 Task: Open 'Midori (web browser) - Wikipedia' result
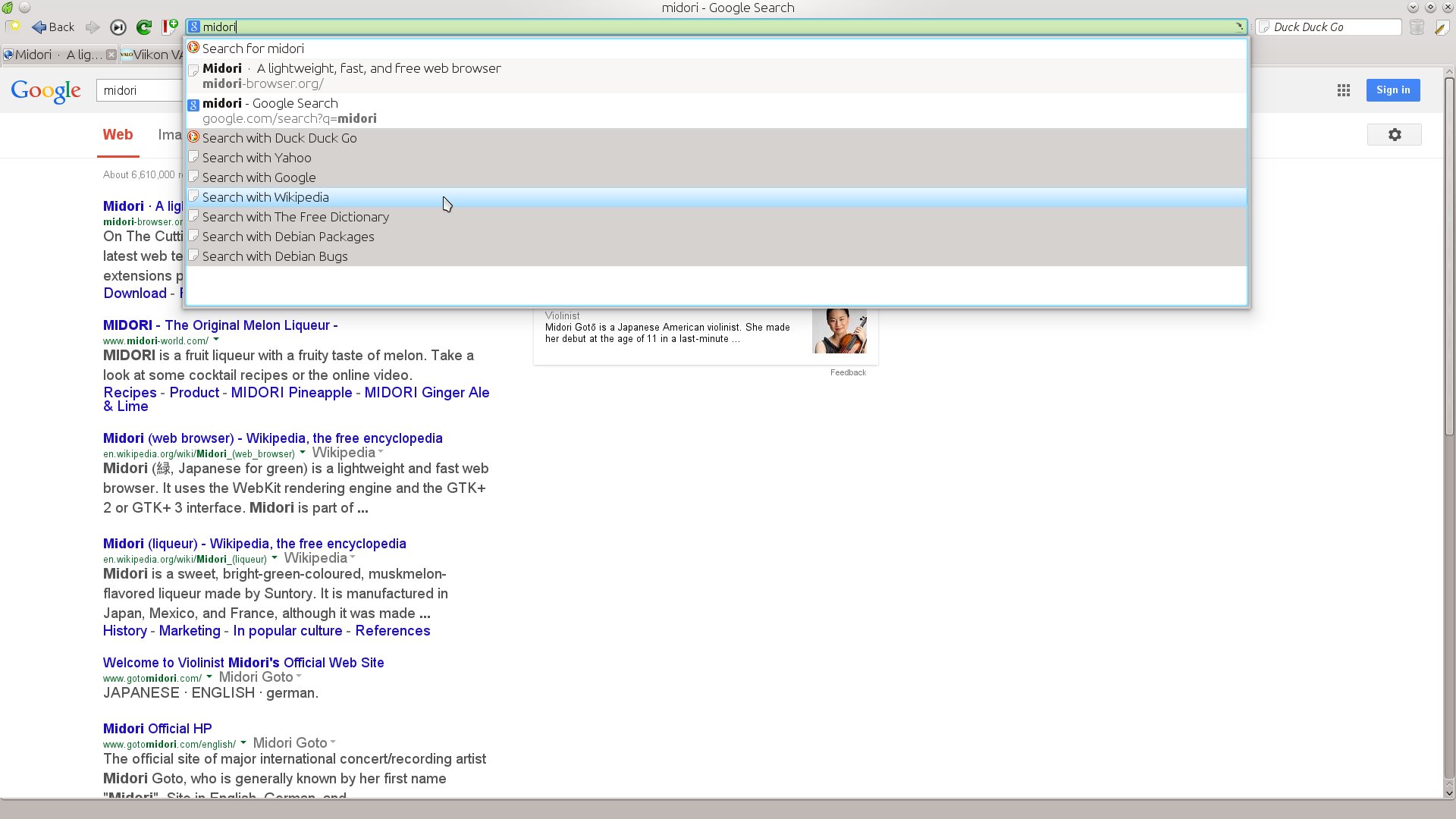273,438
